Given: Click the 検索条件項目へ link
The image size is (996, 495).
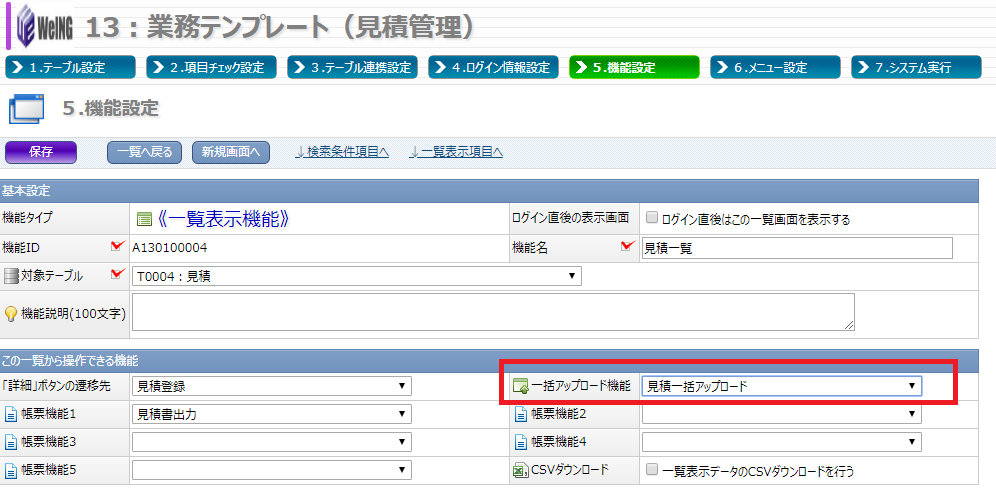Looking at the screenshot, I should coord(342,152).
